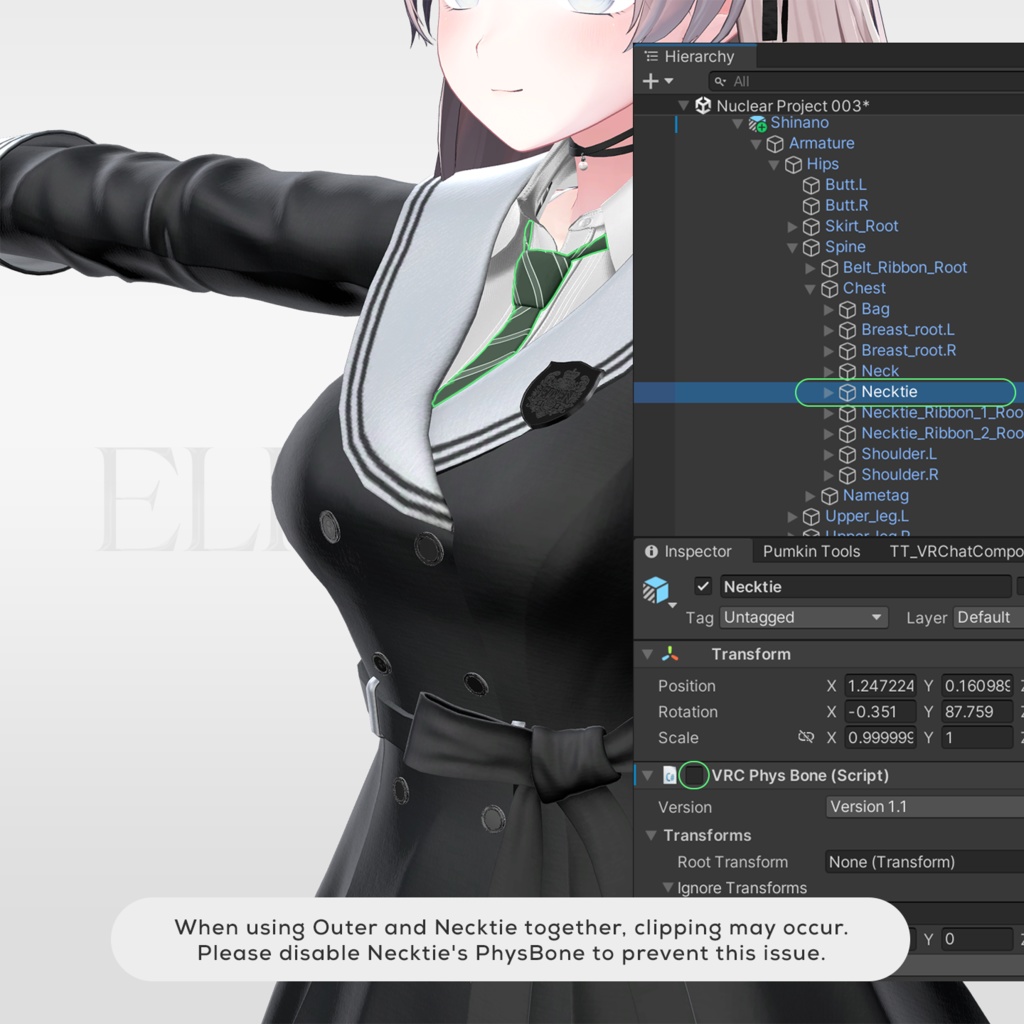Screen dimensions: 1024x1024
Task: Click the Necktie_Ribbon_2 cube icon
Action: (848, 434)
